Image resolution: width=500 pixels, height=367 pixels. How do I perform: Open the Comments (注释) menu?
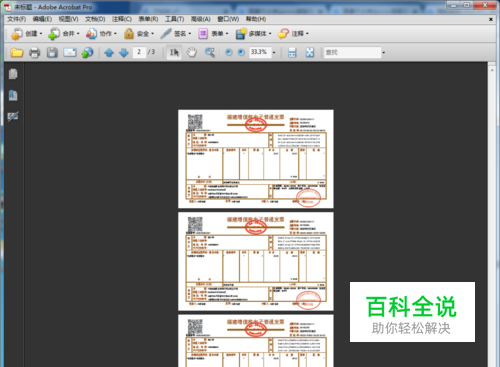tap(122, 19)
